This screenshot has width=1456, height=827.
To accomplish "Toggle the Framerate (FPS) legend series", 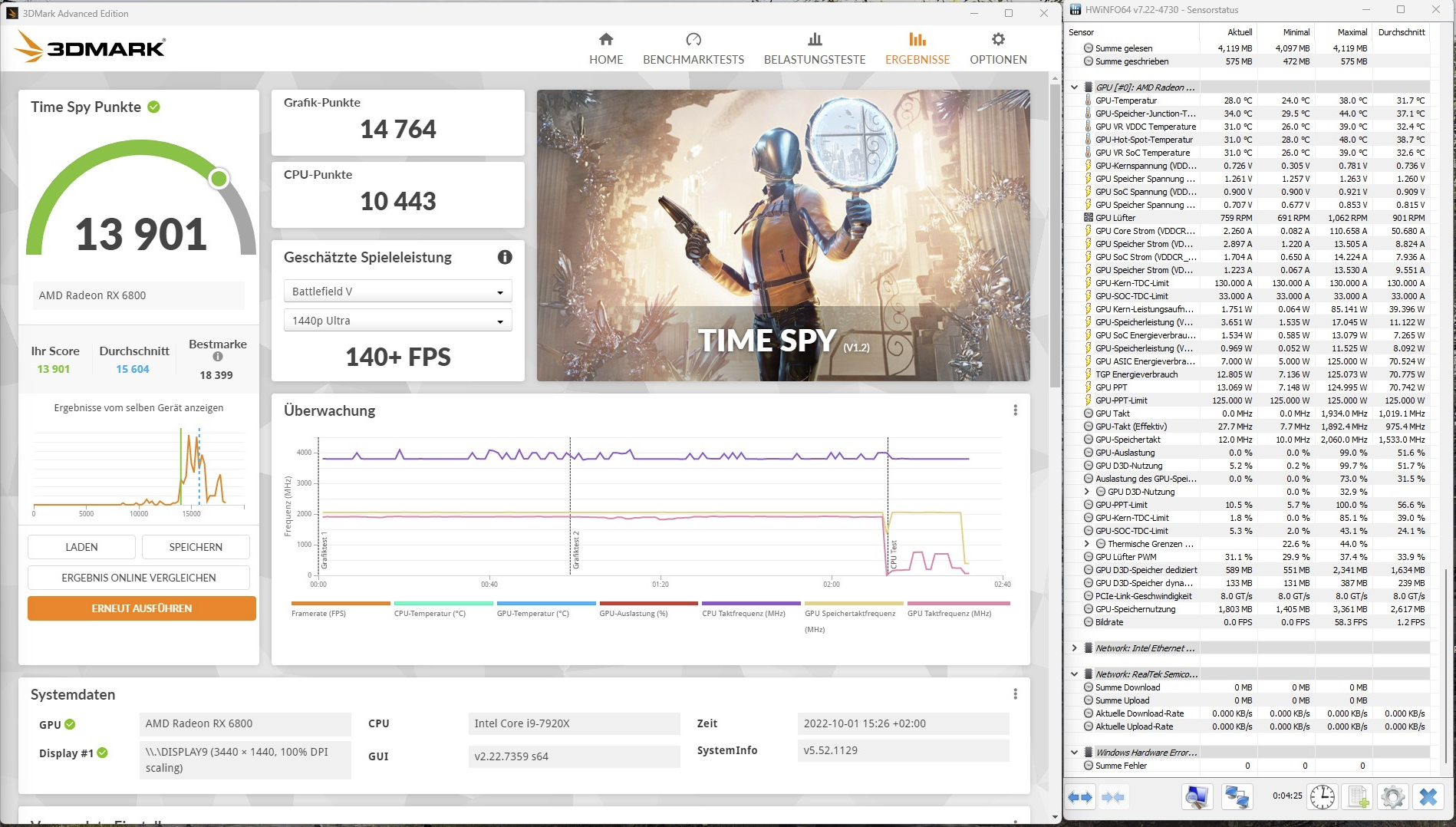I will [341, 610].
